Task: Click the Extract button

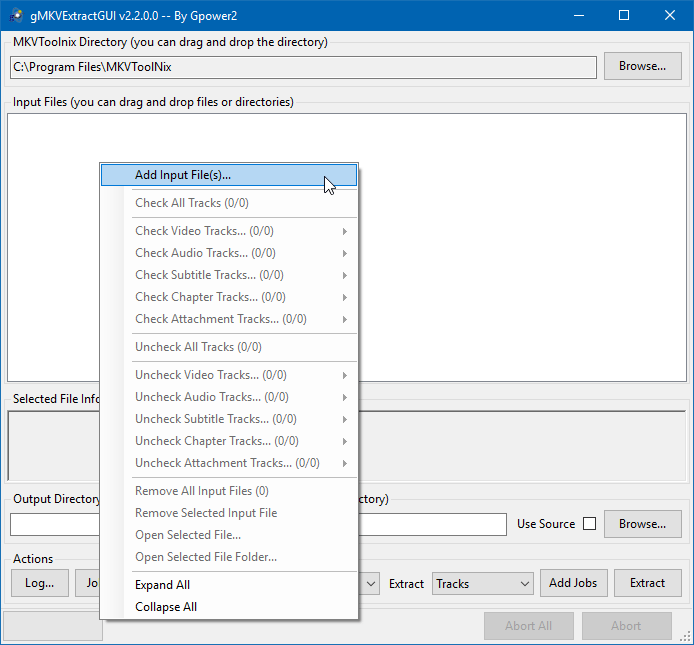Action: (x=648, y=583)
